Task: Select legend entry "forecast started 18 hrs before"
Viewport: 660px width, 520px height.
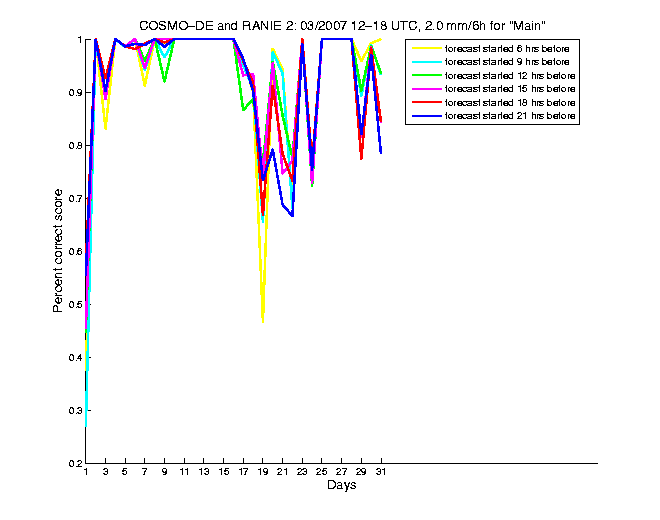Action: tap(510, 103)
